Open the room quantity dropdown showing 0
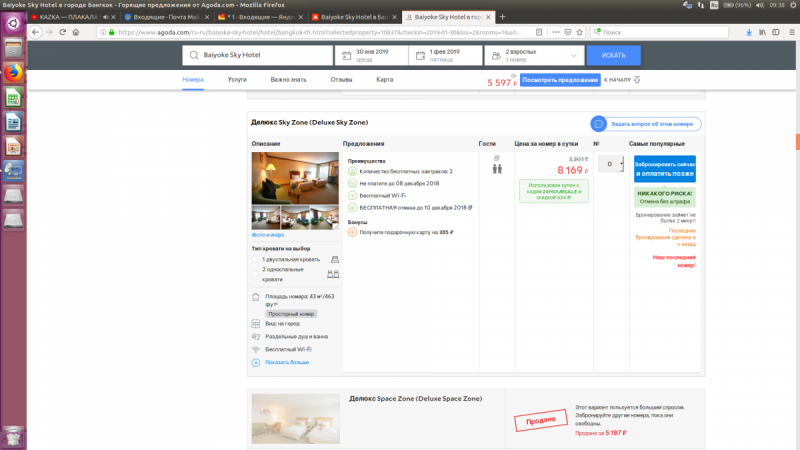This screenshot has height=450, width=800. tap(611, 164)
